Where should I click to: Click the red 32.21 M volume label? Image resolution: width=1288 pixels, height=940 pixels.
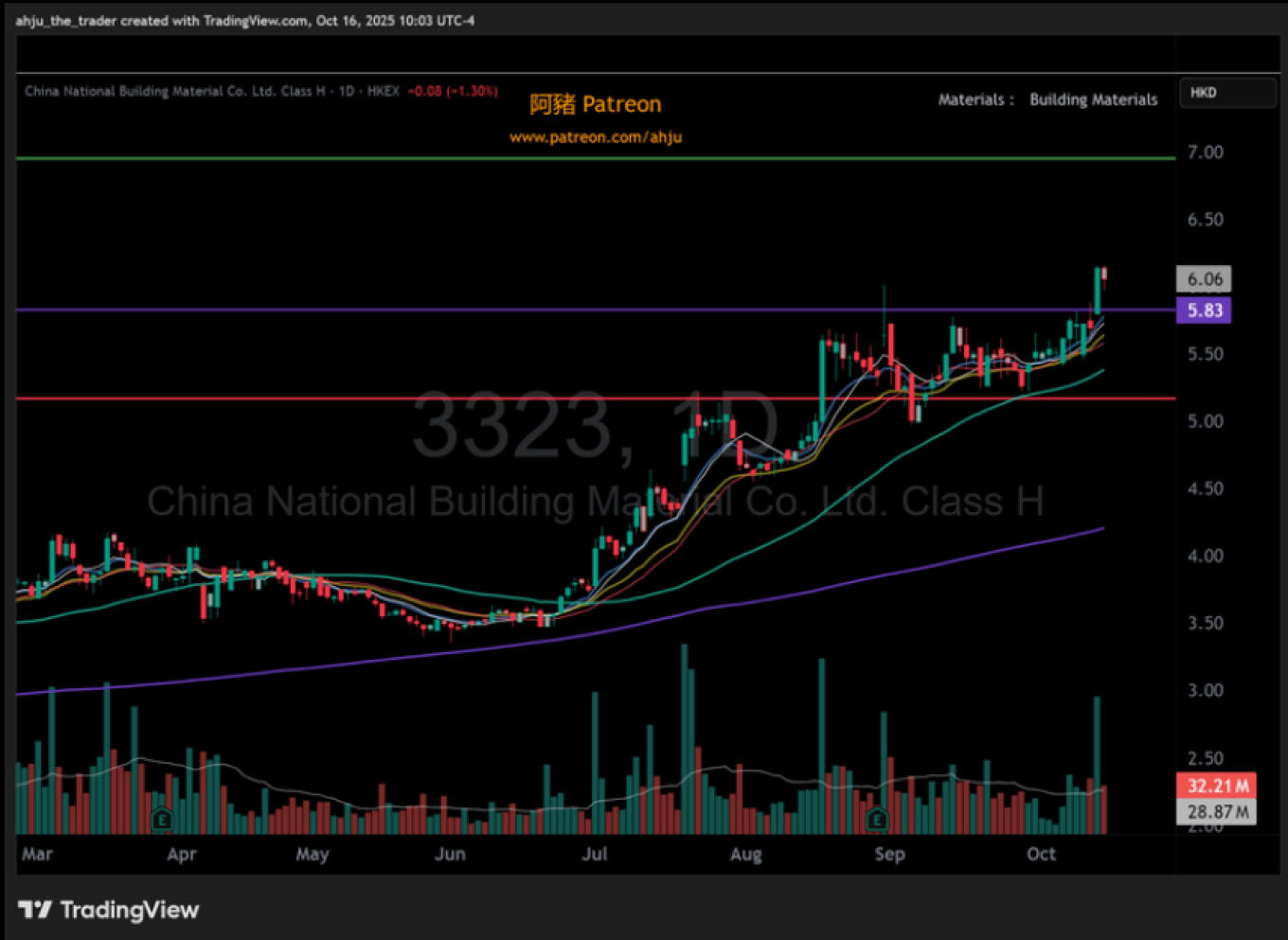click(x=1216, y=786)
